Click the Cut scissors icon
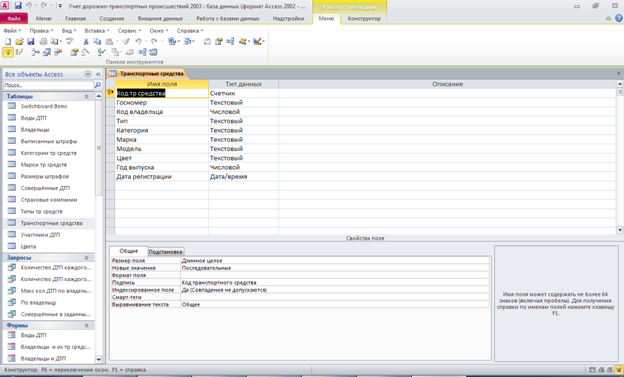This screenshot has height=377, width=624. coord(86,41)
